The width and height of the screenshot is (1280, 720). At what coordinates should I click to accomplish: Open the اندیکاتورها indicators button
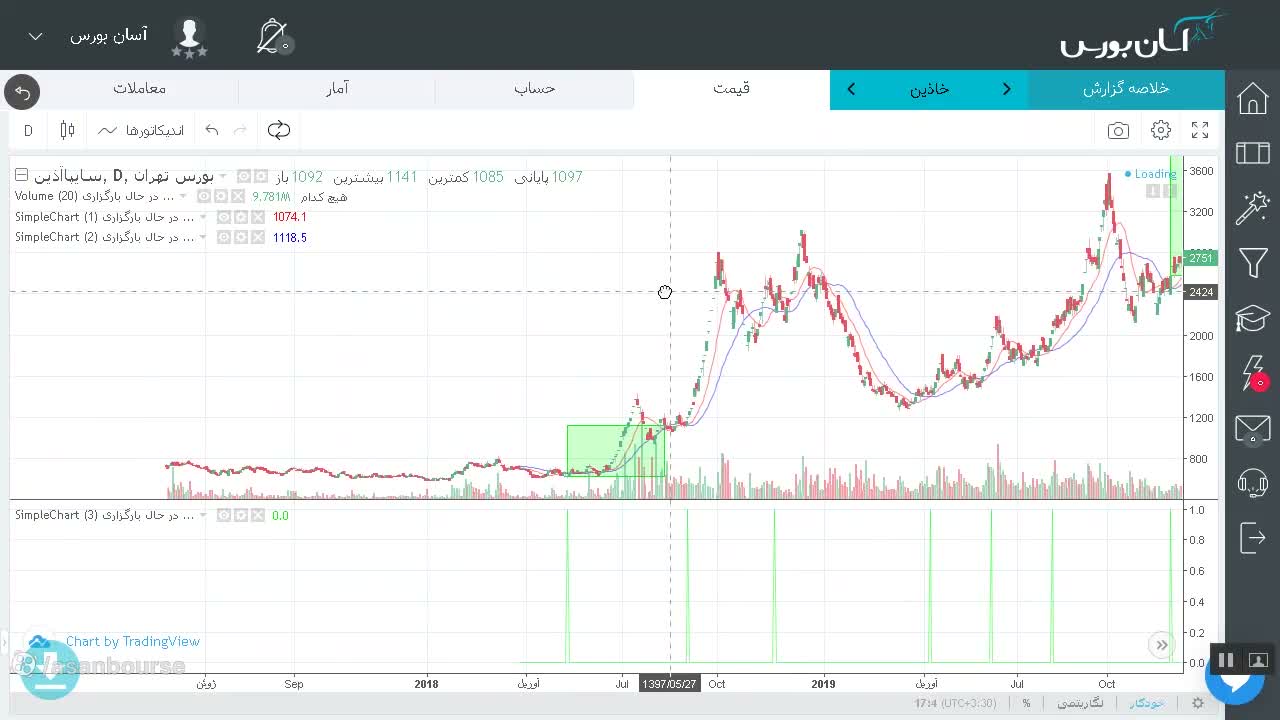(x=141, y=130)
